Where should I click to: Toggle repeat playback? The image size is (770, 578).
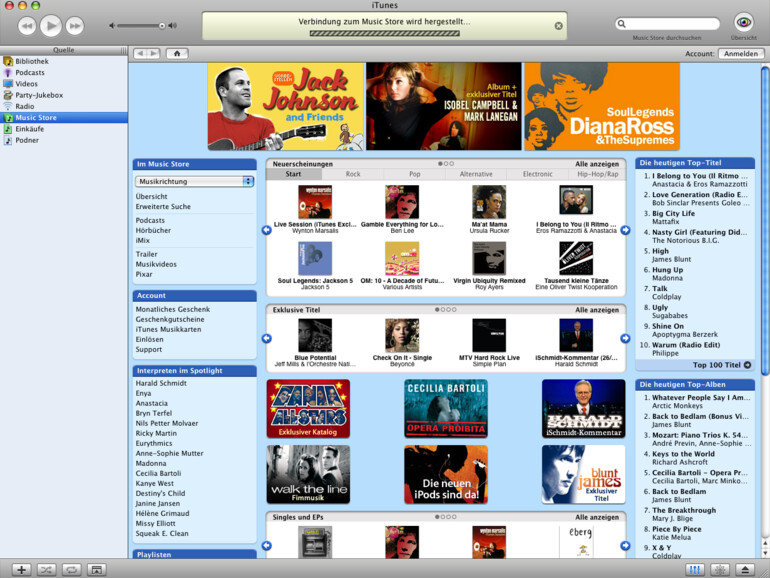click(71, 570)
